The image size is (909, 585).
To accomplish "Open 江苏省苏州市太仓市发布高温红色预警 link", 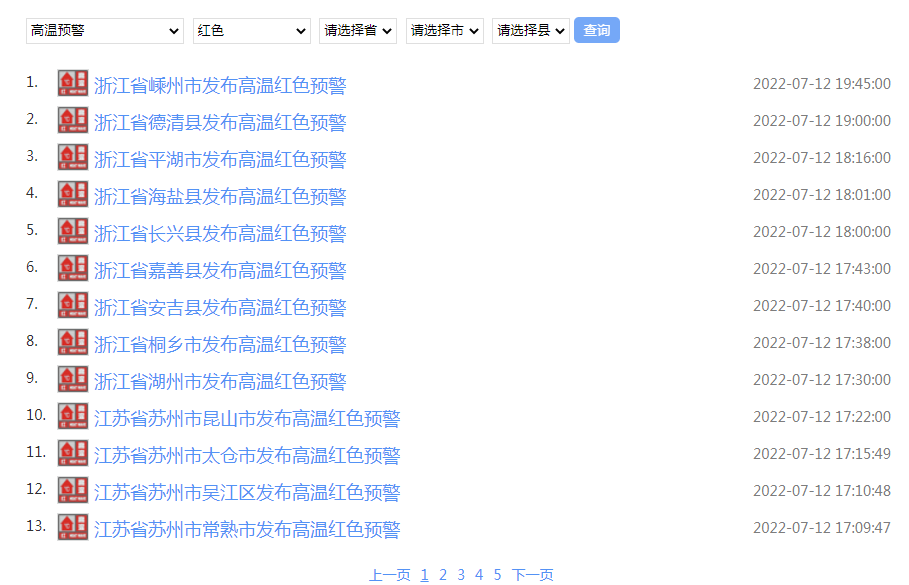I will tap(247, 455).
